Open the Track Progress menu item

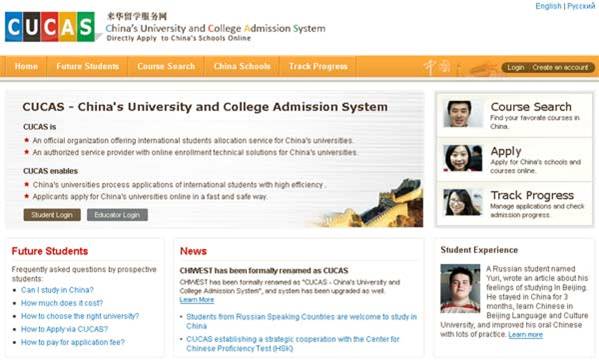pos(318,66)
